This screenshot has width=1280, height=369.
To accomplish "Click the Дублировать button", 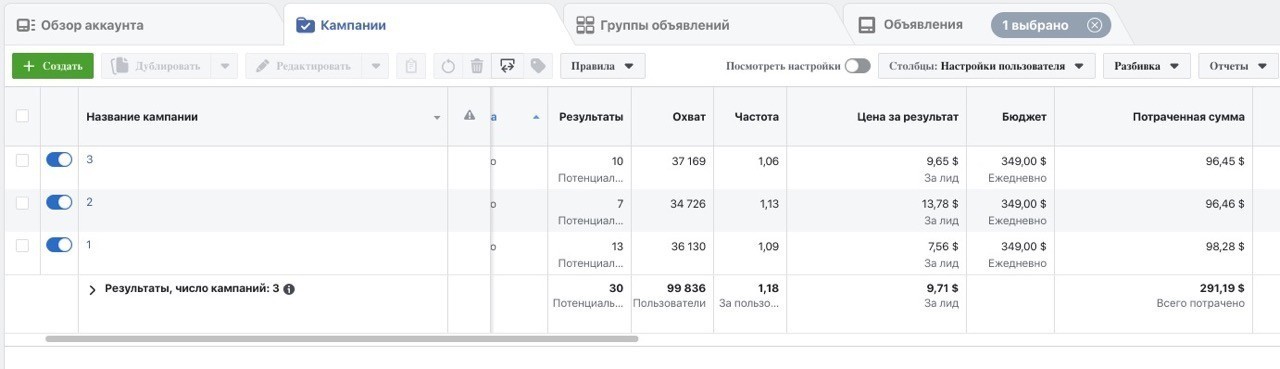I will click(x=156, y=66).
